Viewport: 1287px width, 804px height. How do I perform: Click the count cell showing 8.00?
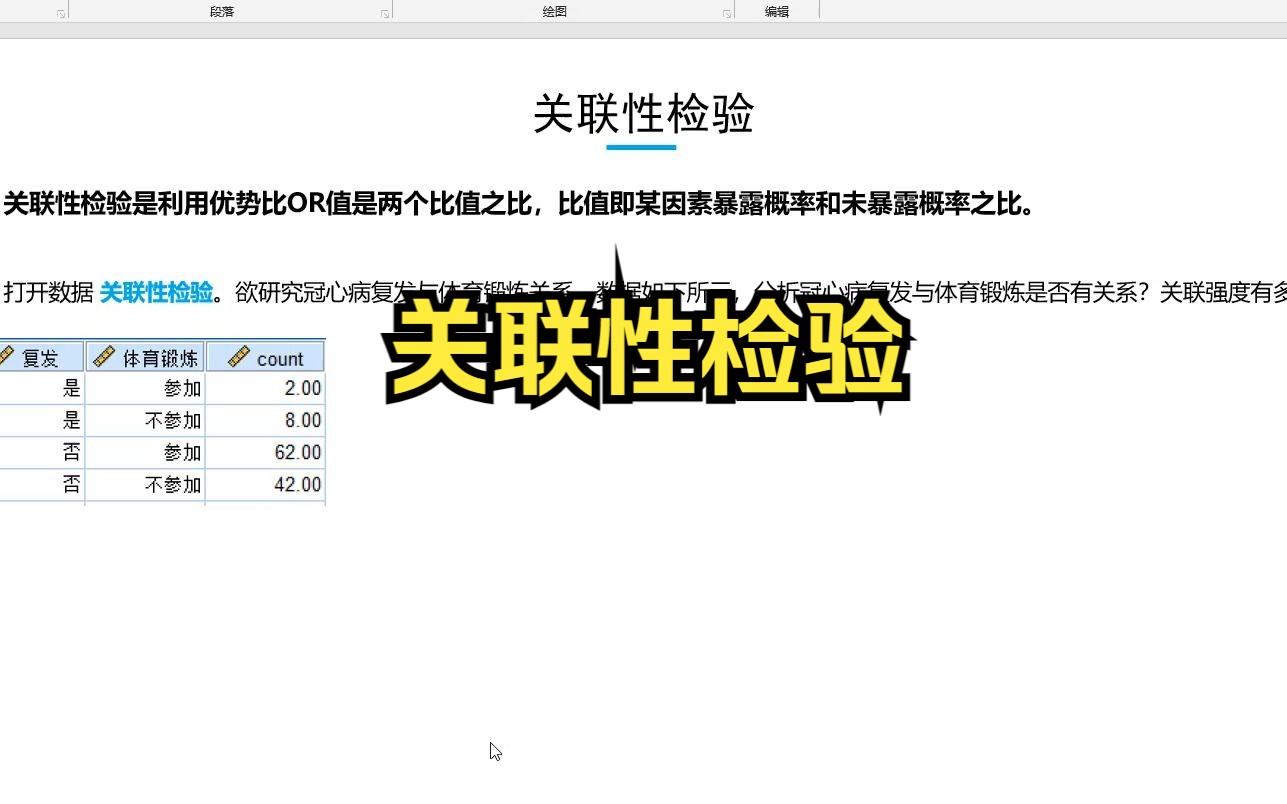coord(265,420)
